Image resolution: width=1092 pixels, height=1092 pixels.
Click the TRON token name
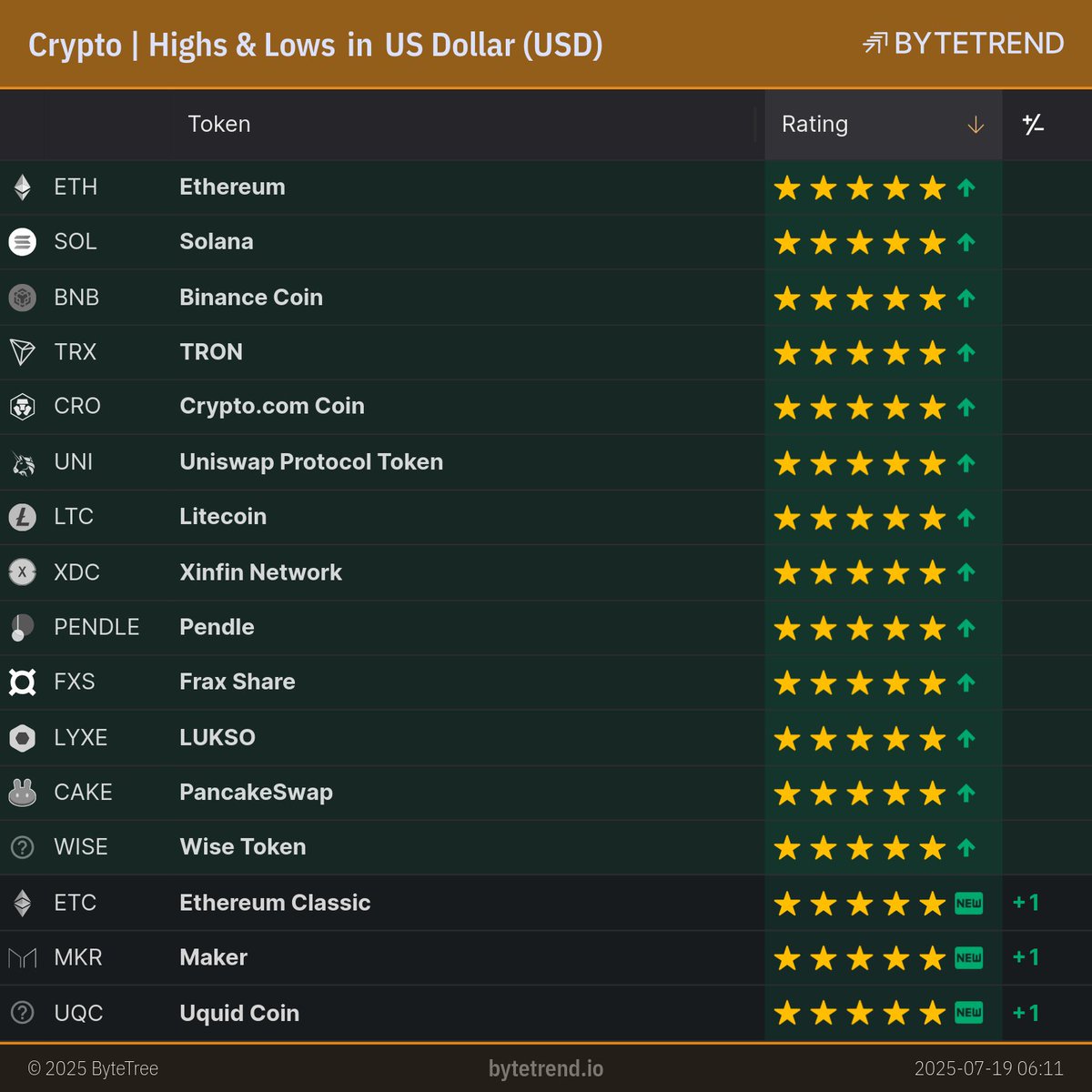point(211,352)
